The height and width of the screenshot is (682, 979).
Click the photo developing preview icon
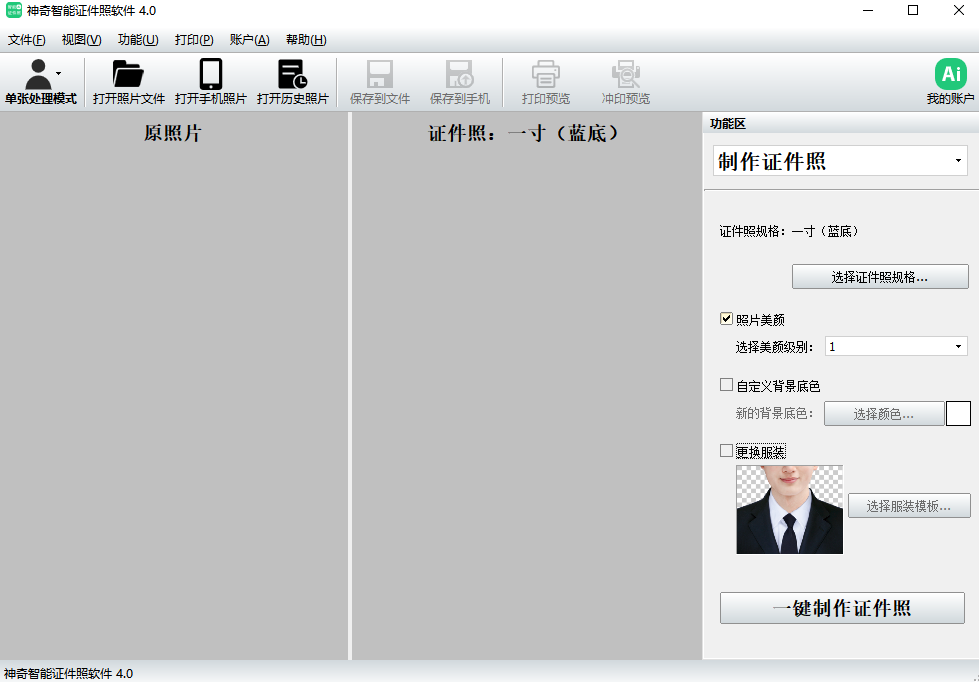(x=626, y=75)
